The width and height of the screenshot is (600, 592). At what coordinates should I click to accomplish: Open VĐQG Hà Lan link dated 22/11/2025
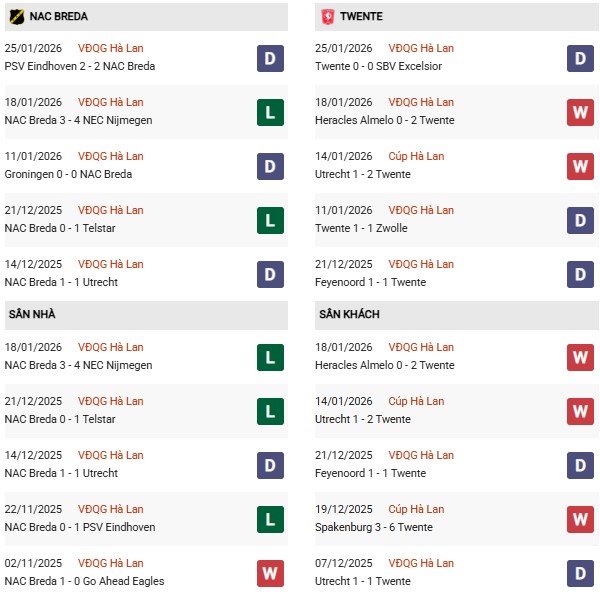(x=110, y=509)
